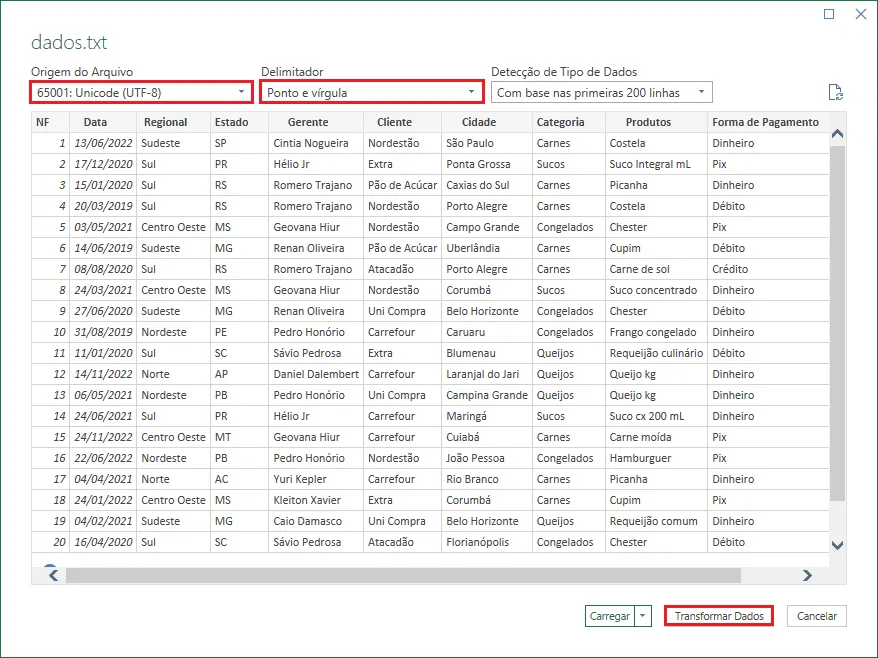Click the Crédito payment cell
Screen dimensions: 878x658
(768, 269)
